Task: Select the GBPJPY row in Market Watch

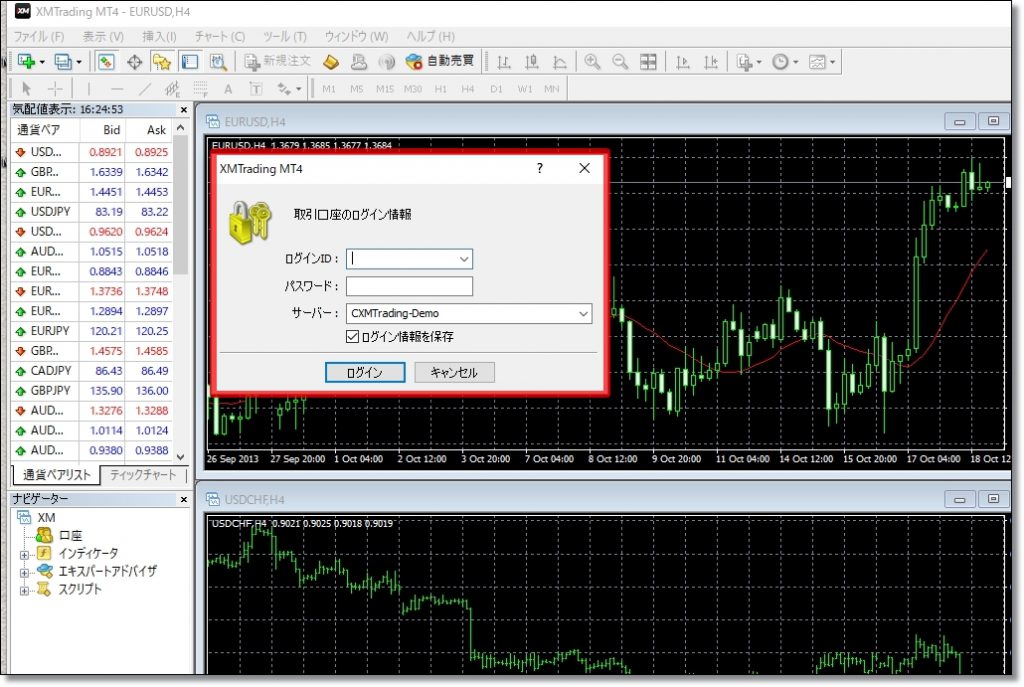Action: tap(92, 391)
